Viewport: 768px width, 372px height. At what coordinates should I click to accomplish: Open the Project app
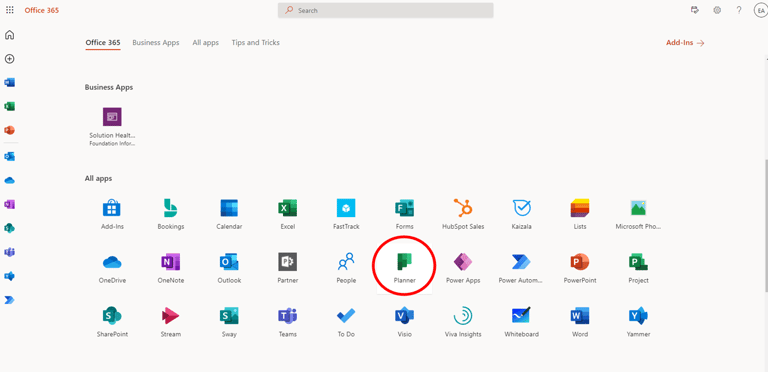click(638, 267)
